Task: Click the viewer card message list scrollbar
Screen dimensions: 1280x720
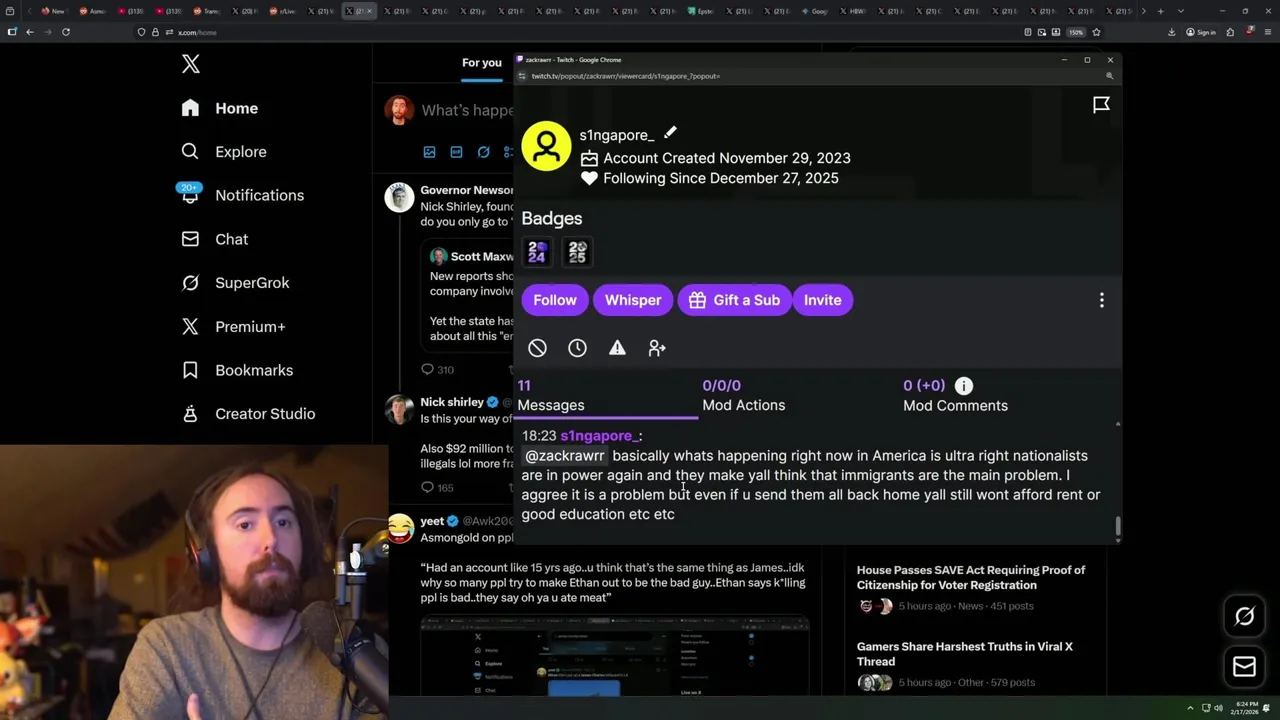Action: [1117, 527]
